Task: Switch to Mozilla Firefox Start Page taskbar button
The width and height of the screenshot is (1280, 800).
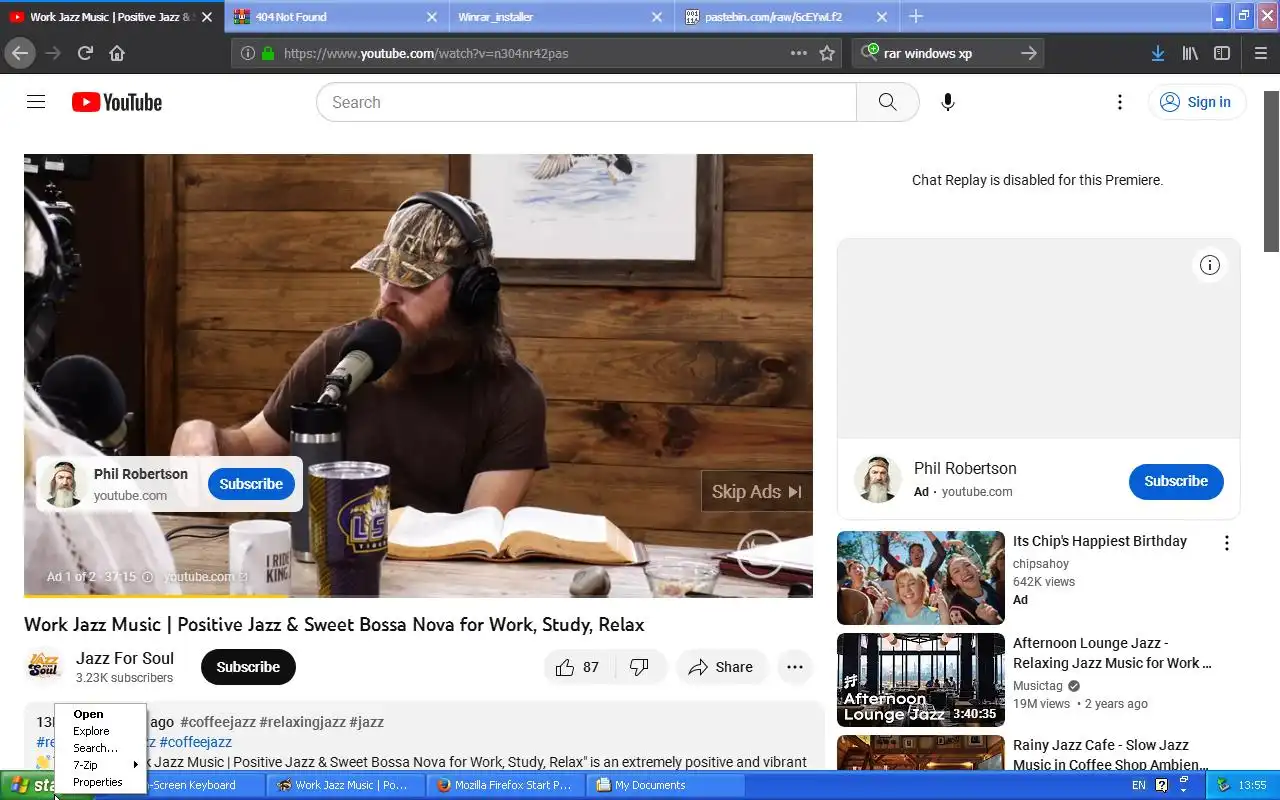Action: [x=506, y=785]
